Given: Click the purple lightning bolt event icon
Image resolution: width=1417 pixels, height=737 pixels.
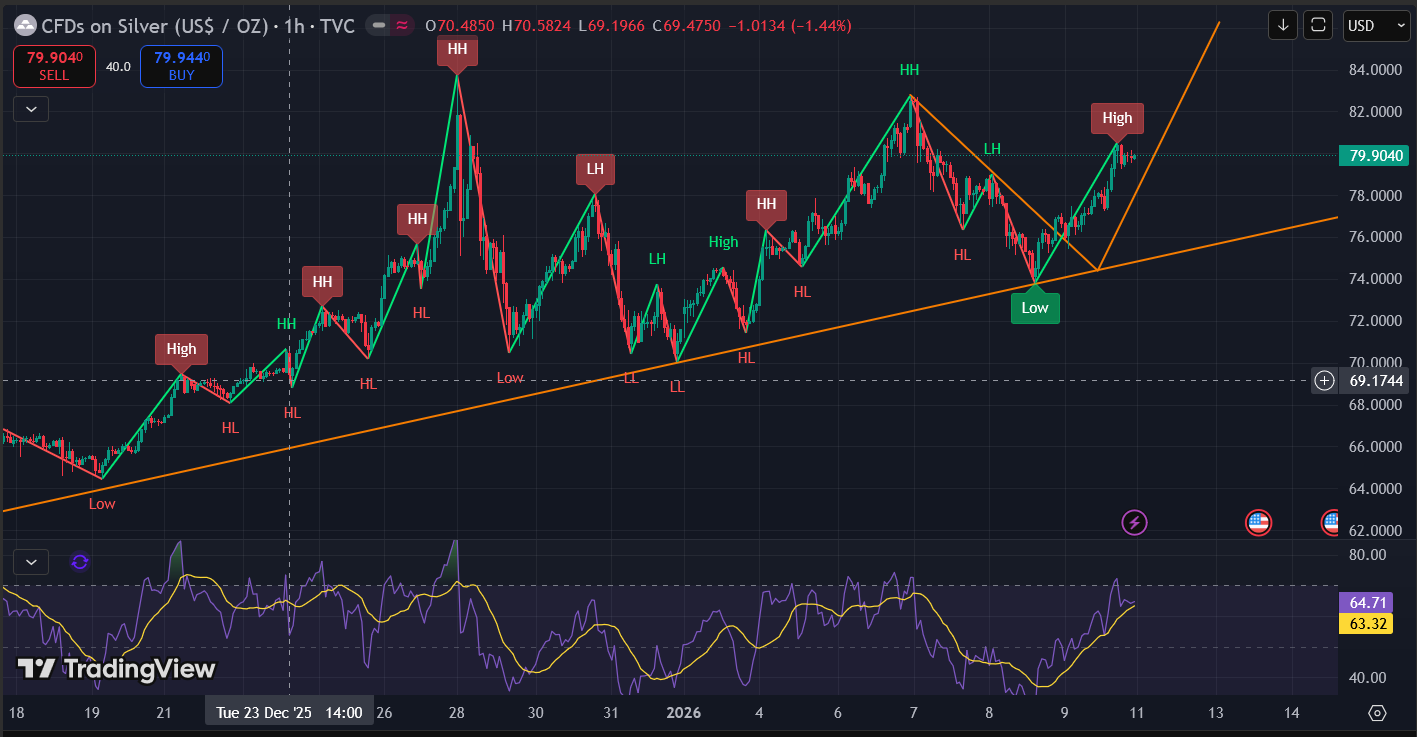Looking at the screenshot, I should click(x=1134, y=522).
